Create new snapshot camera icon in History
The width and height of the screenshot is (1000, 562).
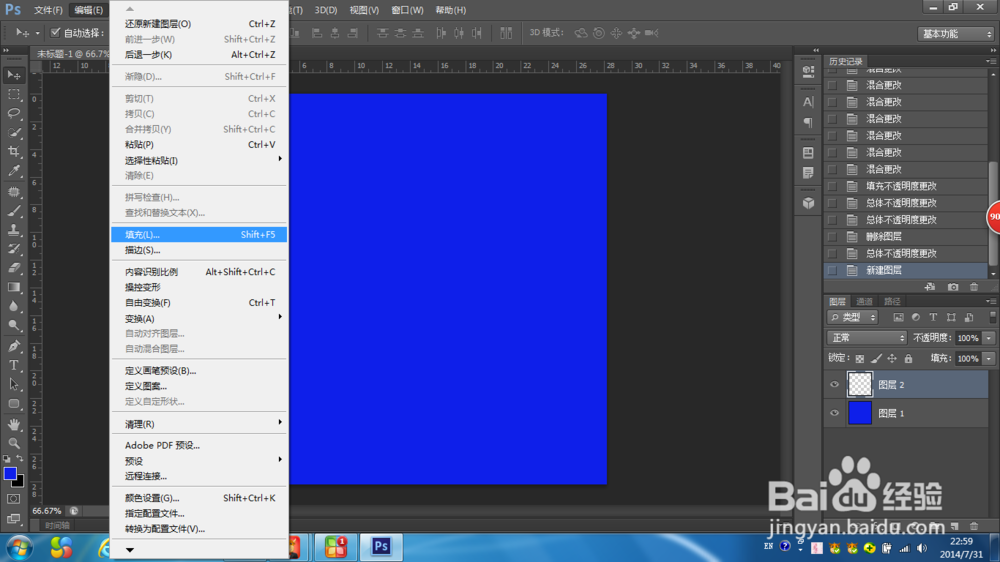coord(953,287)
